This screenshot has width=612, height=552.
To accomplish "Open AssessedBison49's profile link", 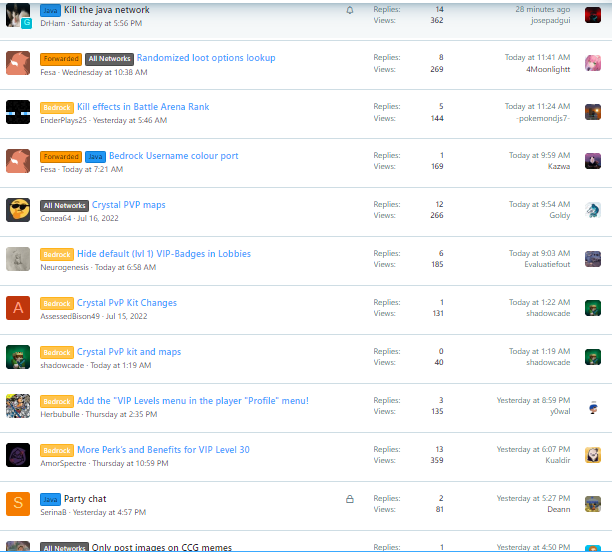I will click(x=70, y=316).
